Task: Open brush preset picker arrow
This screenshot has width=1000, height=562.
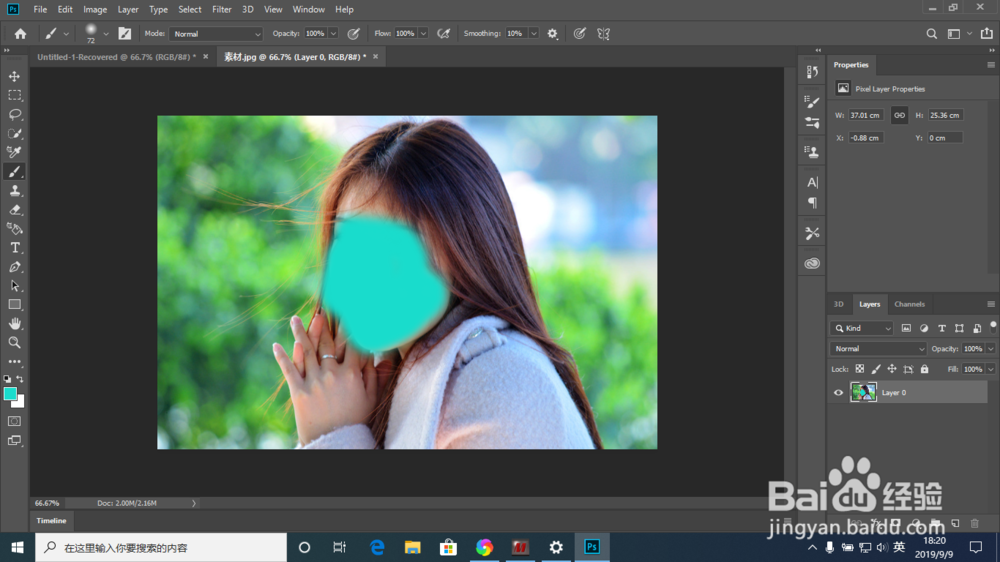Action: [x=106, y=34]
